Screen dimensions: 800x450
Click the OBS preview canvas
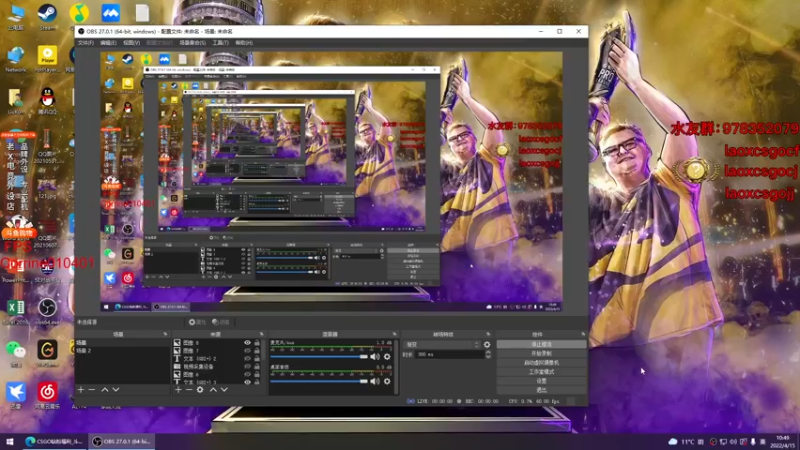click(x=332, y=181)
